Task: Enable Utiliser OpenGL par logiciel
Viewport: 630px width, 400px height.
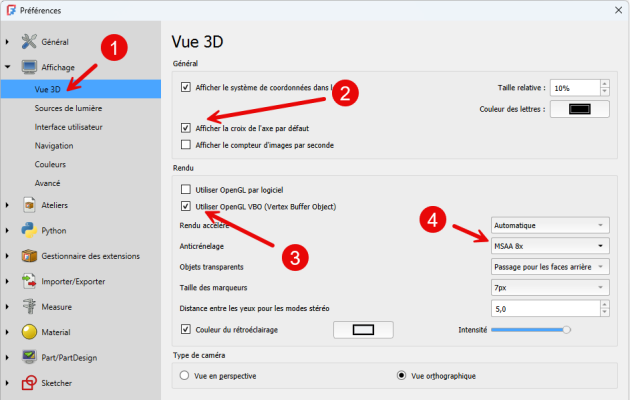Action: click(x=186, y=189)
